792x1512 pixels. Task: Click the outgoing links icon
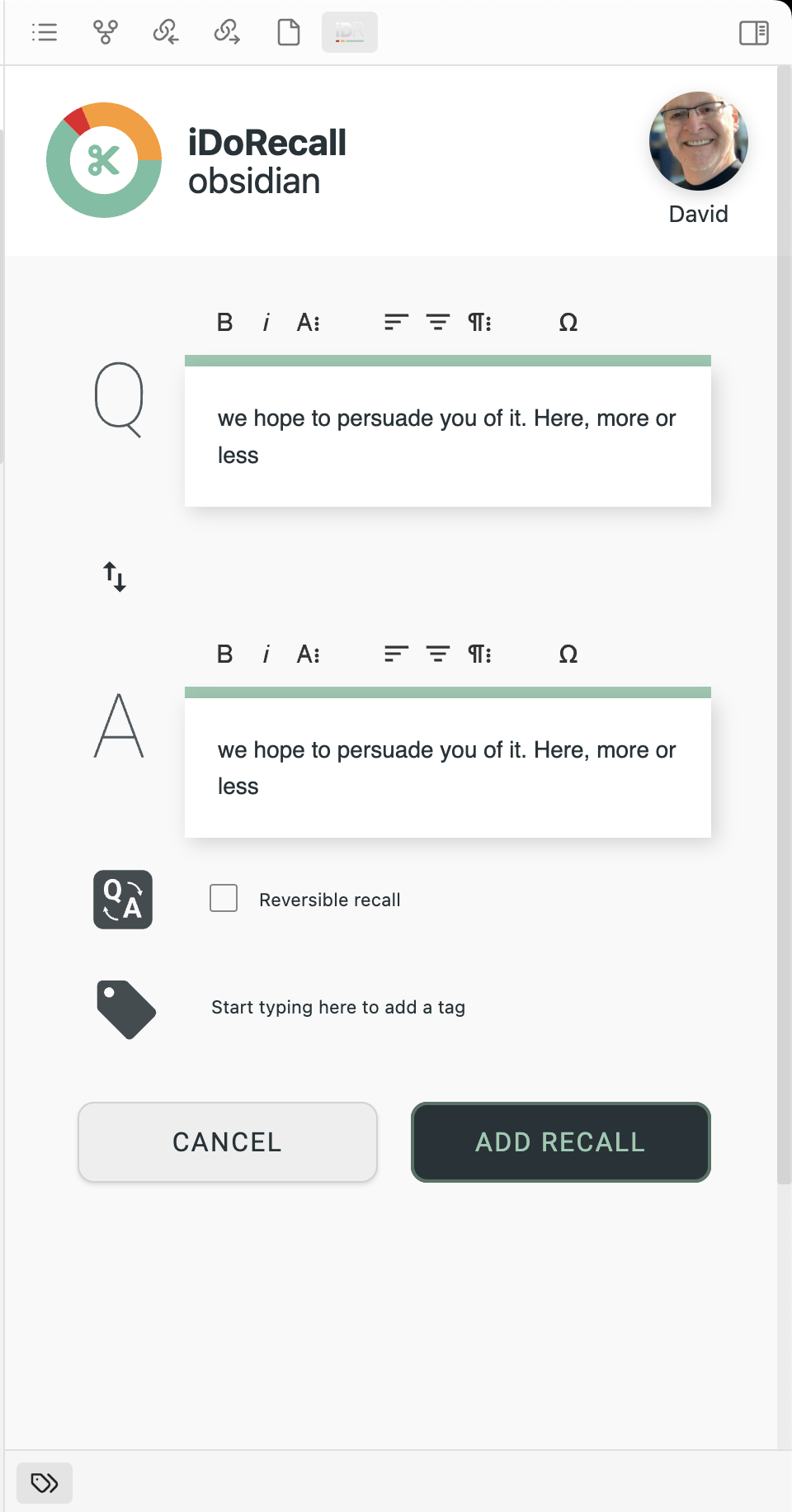coord(226,33)
